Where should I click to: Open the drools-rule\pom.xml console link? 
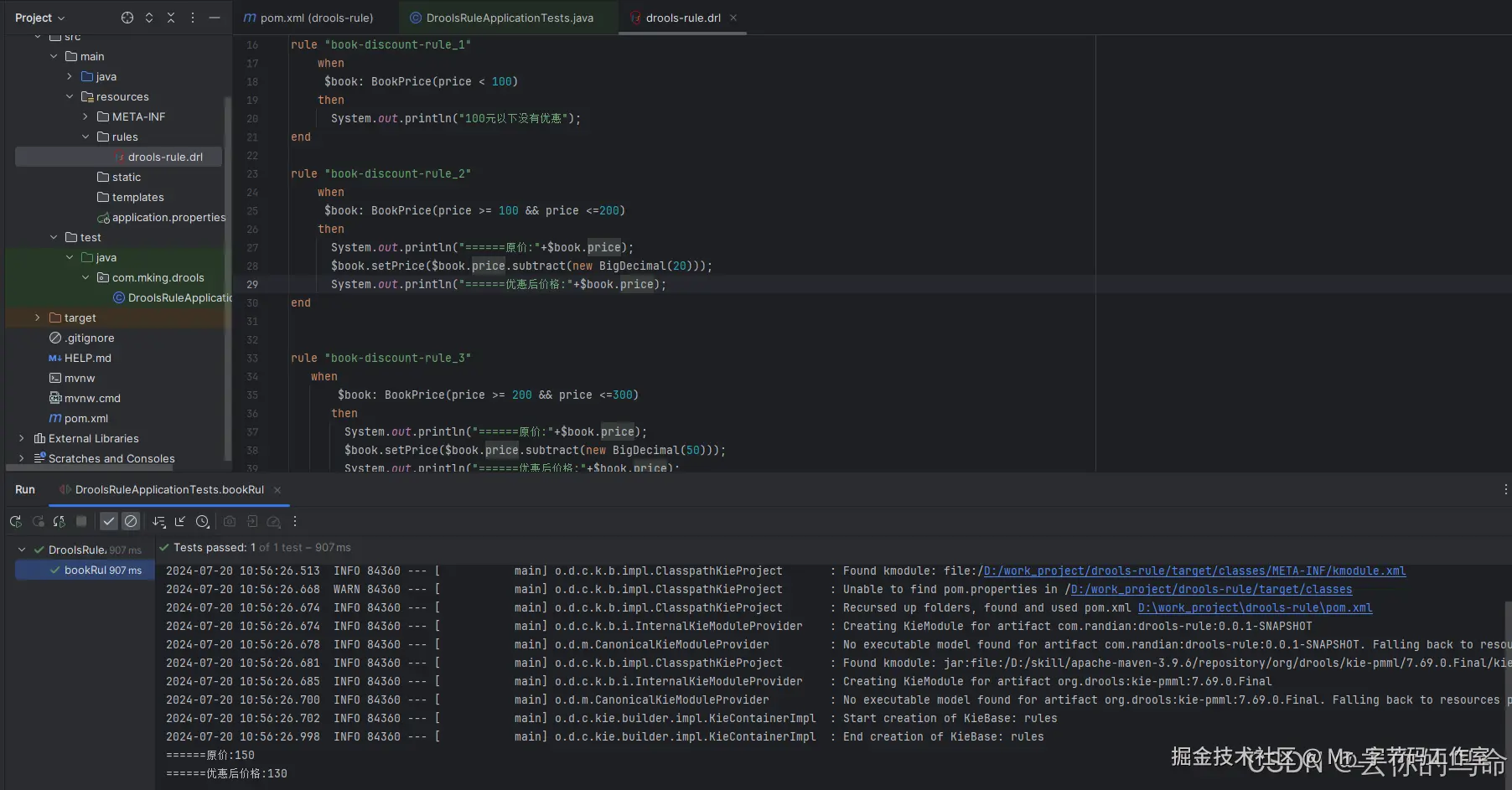coord(1255,608)
